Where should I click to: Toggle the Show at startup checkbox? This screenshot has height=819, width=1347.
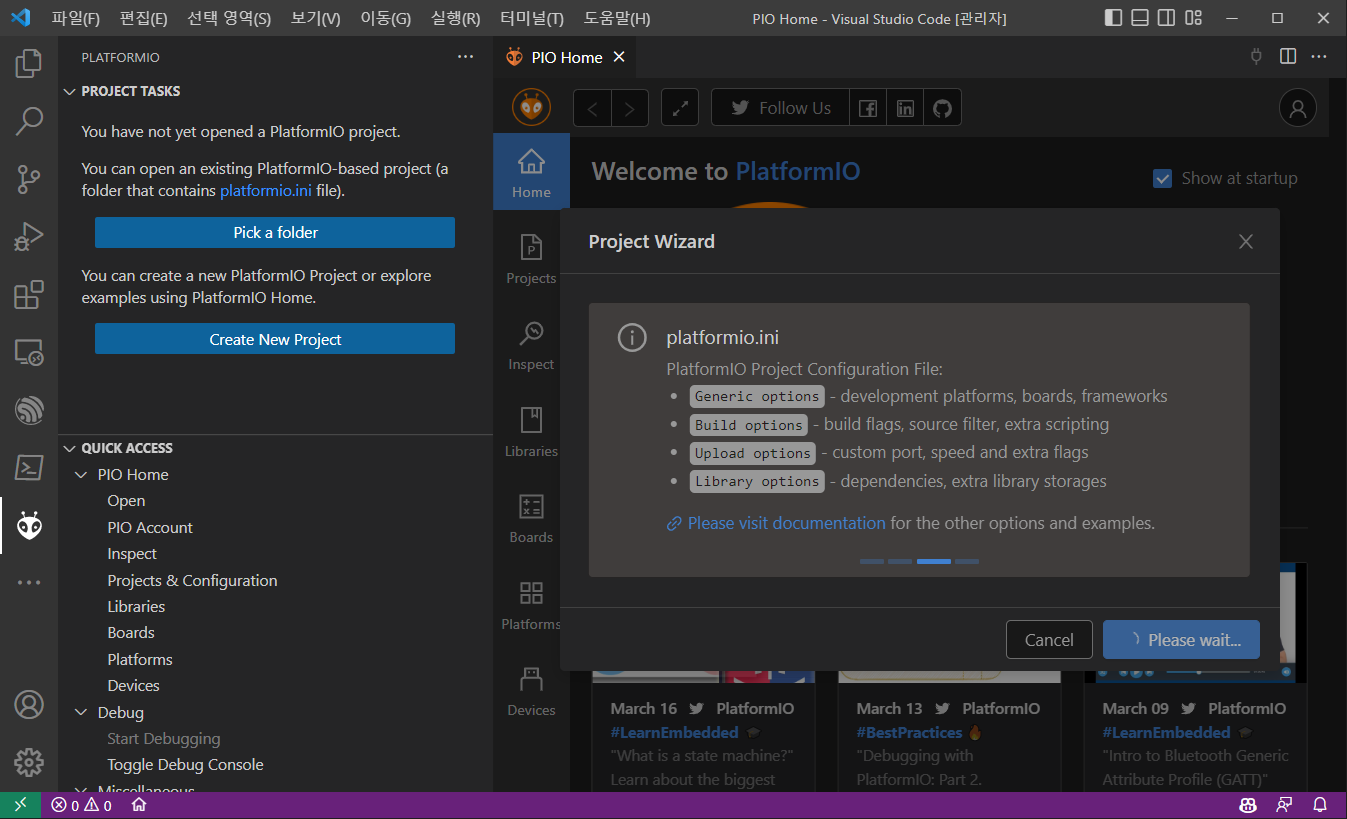pyautogui.click(x=1162, y=178)
